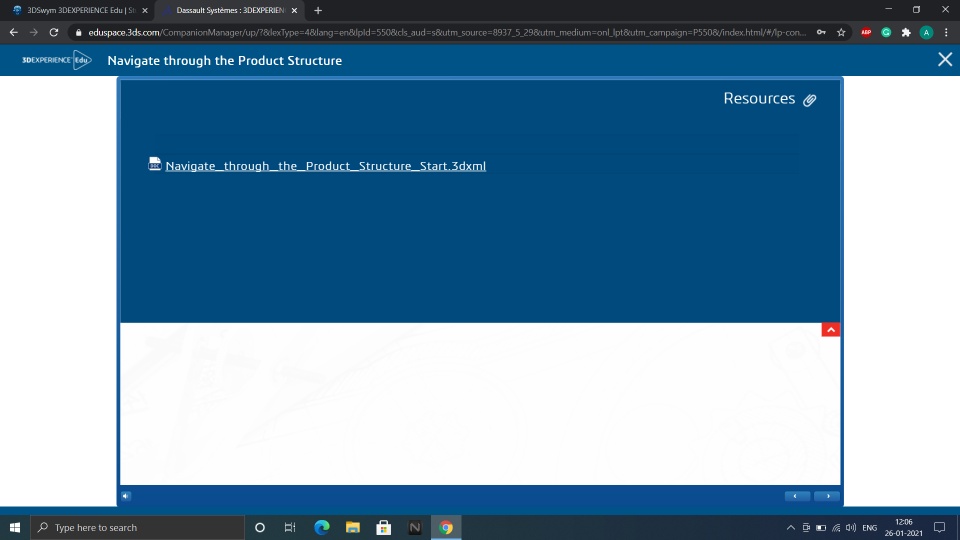The width and height of the screenshot is (960, 540).
Task: Show hidden system tray icons
Action: pos(790,527)
